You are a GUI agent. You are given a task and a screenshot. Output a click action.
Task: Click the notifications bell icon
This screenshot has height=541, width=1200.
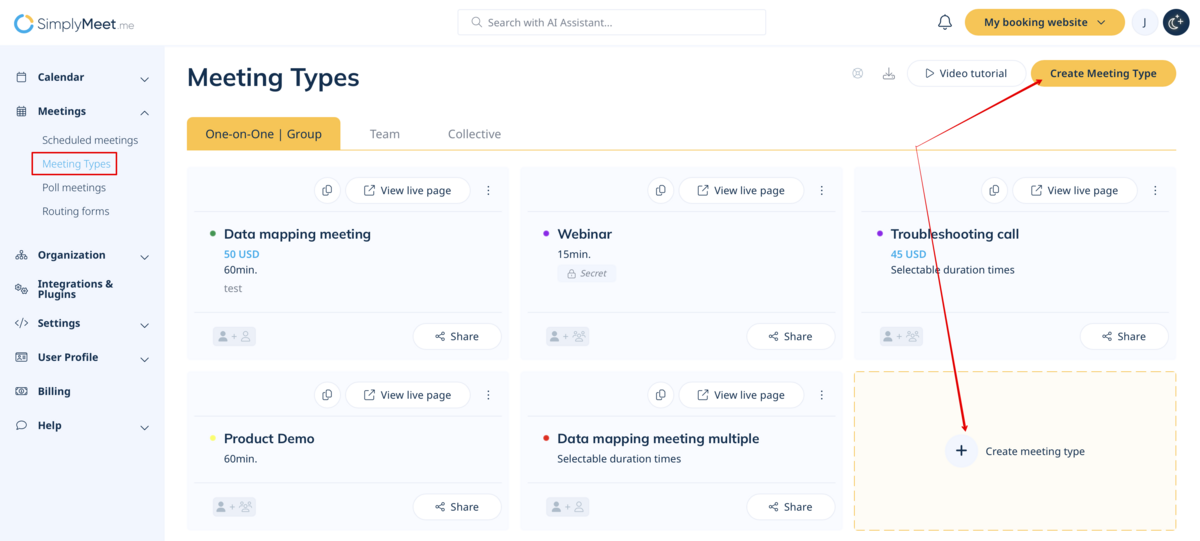(944, 22)
